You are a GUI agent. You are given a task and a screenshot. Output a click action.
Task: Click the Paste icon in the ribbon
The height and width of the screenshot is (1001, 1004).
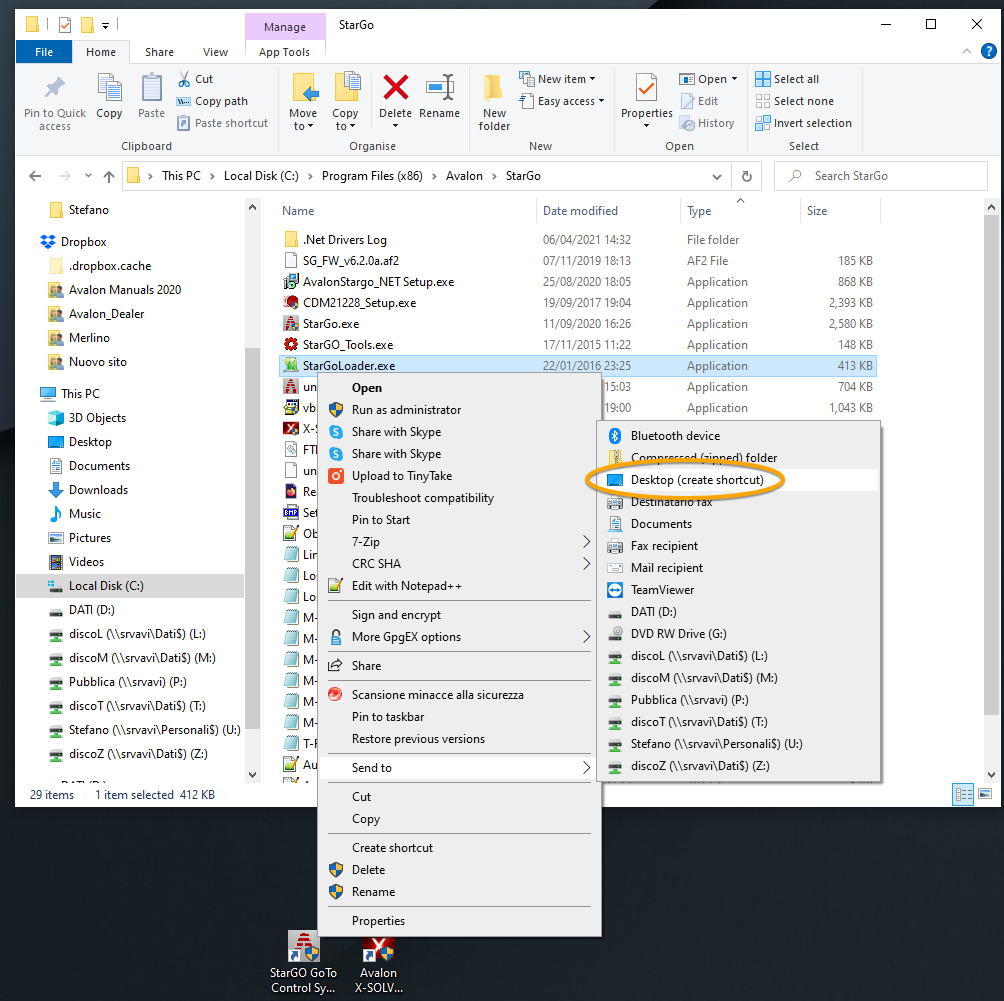(151, 88)
